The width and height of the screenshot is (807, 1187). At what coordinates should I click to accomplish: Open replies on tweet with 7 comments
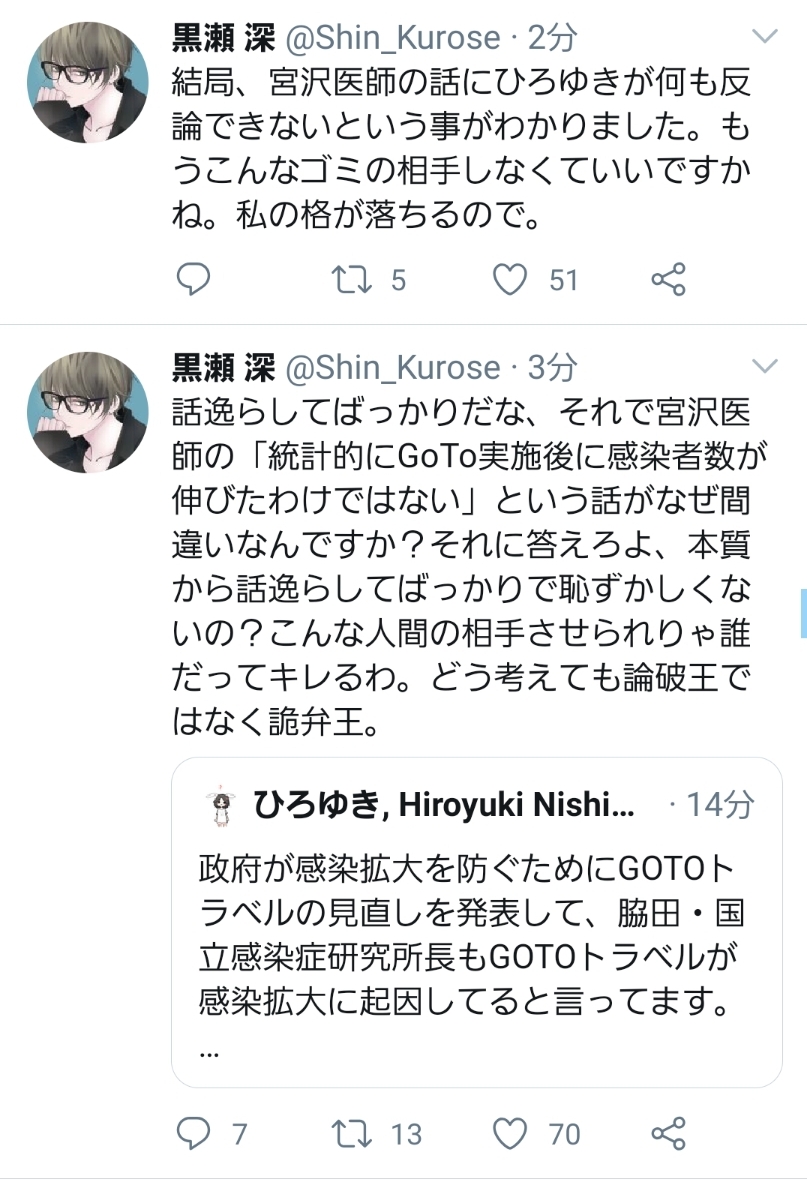193,1133
